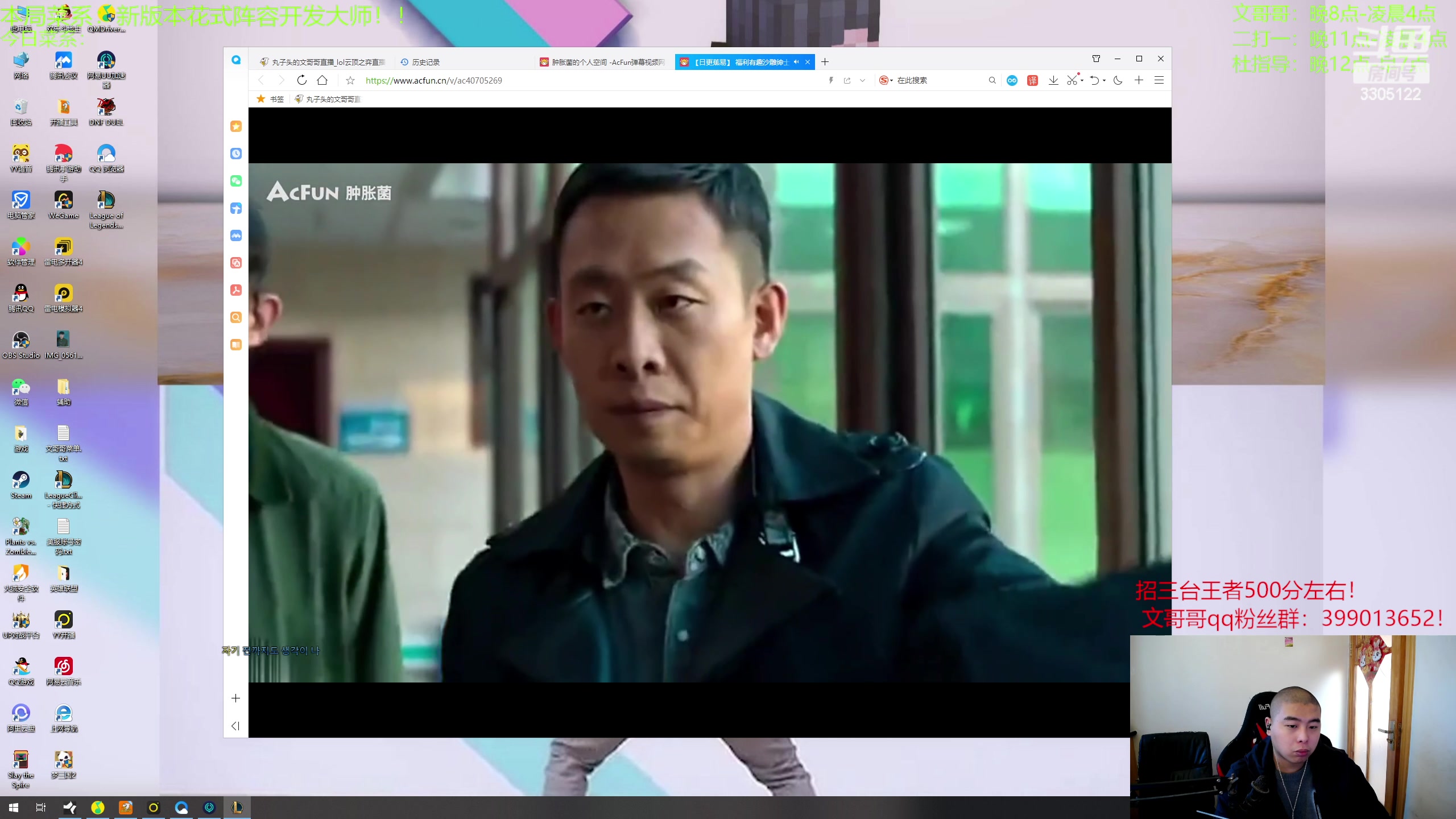The height and width of the screenshot is (819, 1456).
Task: Open the favorites star in browser sidebar
Action: 236,126
